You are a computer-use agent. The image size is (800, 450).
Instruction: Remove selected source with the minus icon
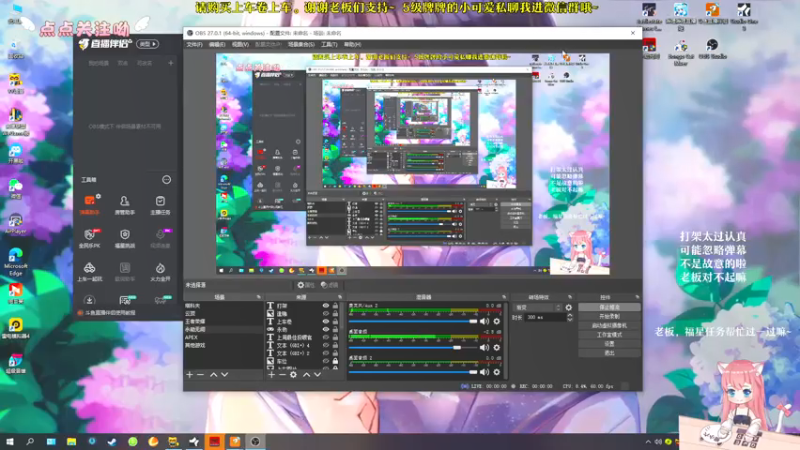tap(282, 375)
